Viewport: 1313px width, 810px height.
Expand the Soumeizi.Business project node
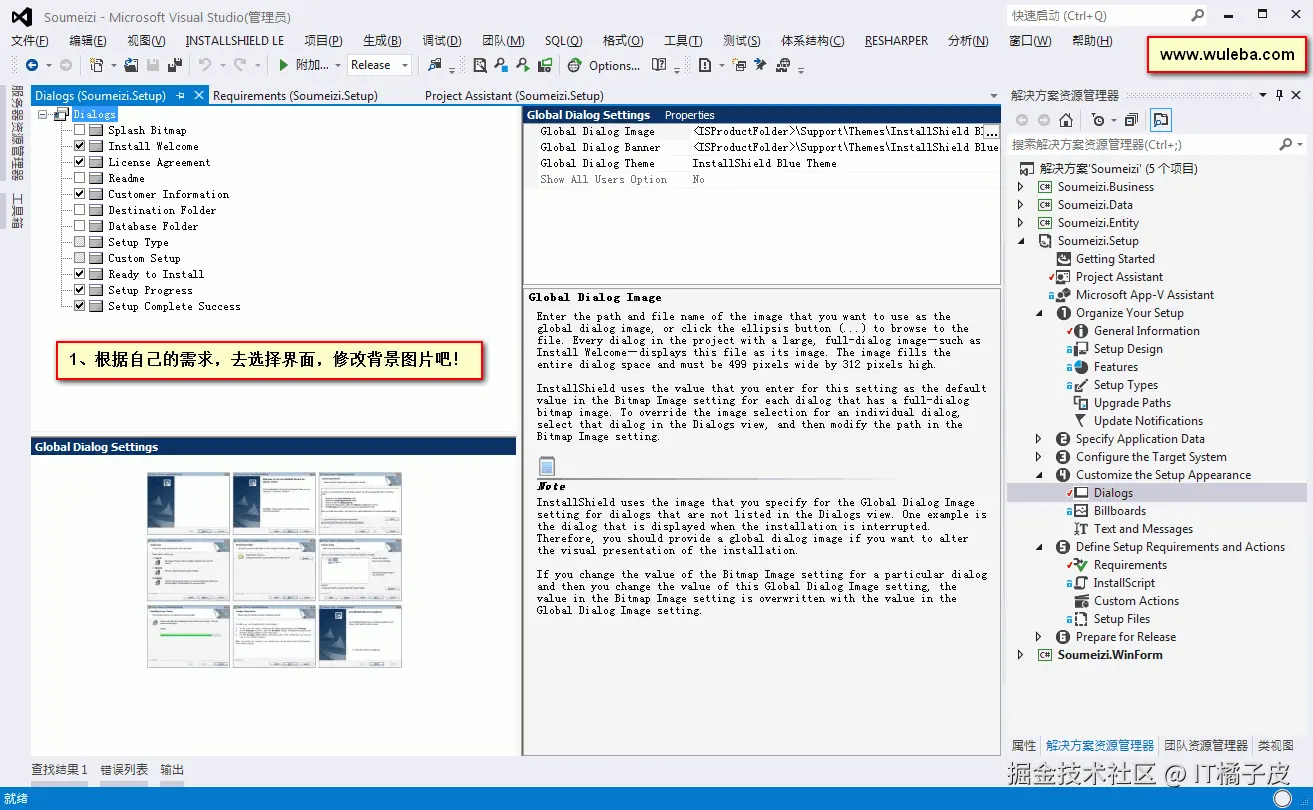tap(1021, 186)
